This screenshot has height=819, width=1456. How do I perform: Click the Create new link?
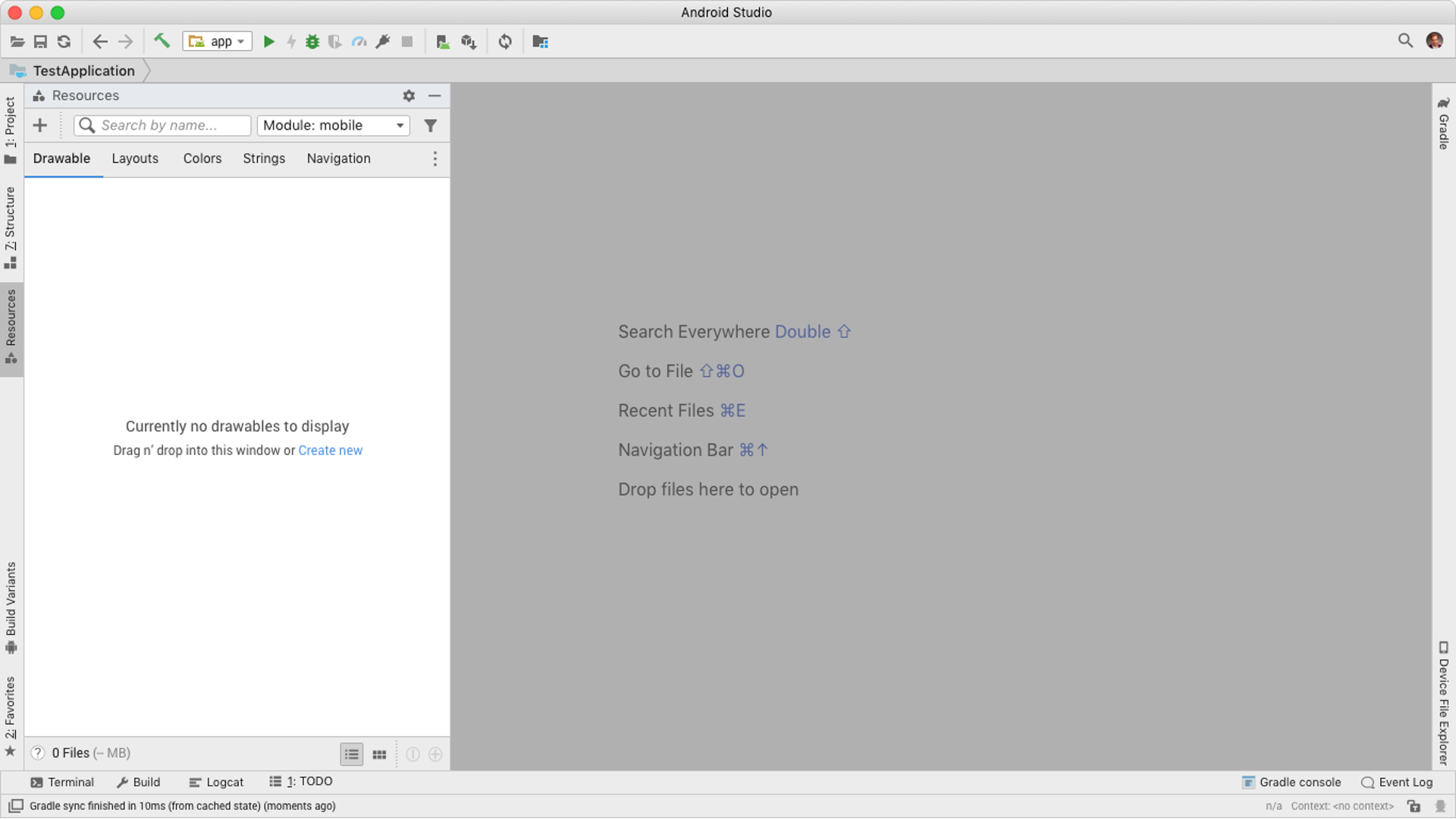pyautogui.click(x=330, y=450)
